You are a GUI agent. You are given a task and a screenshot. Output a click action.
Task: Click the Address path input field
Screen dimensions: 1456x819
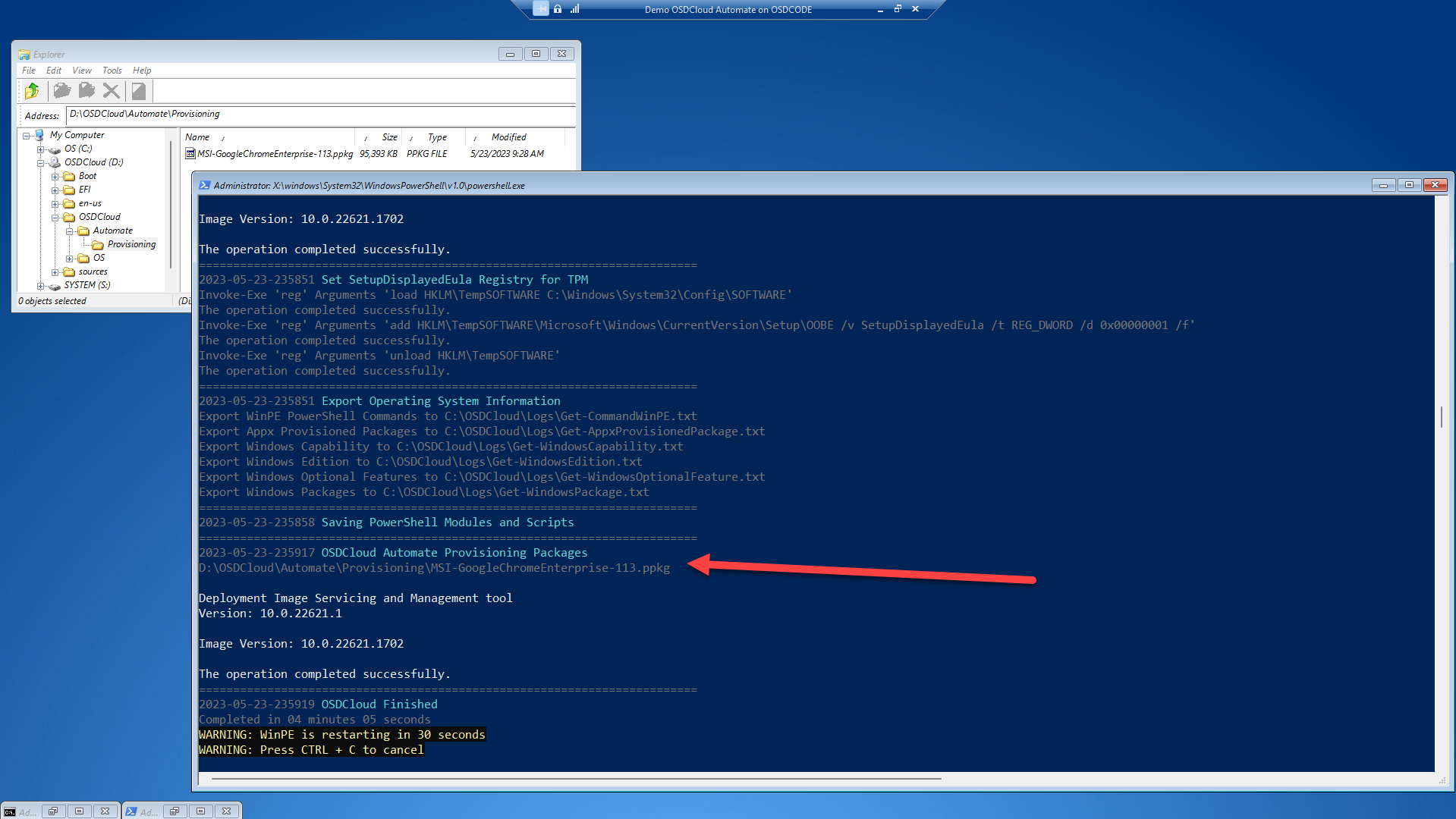click(320, 115)
